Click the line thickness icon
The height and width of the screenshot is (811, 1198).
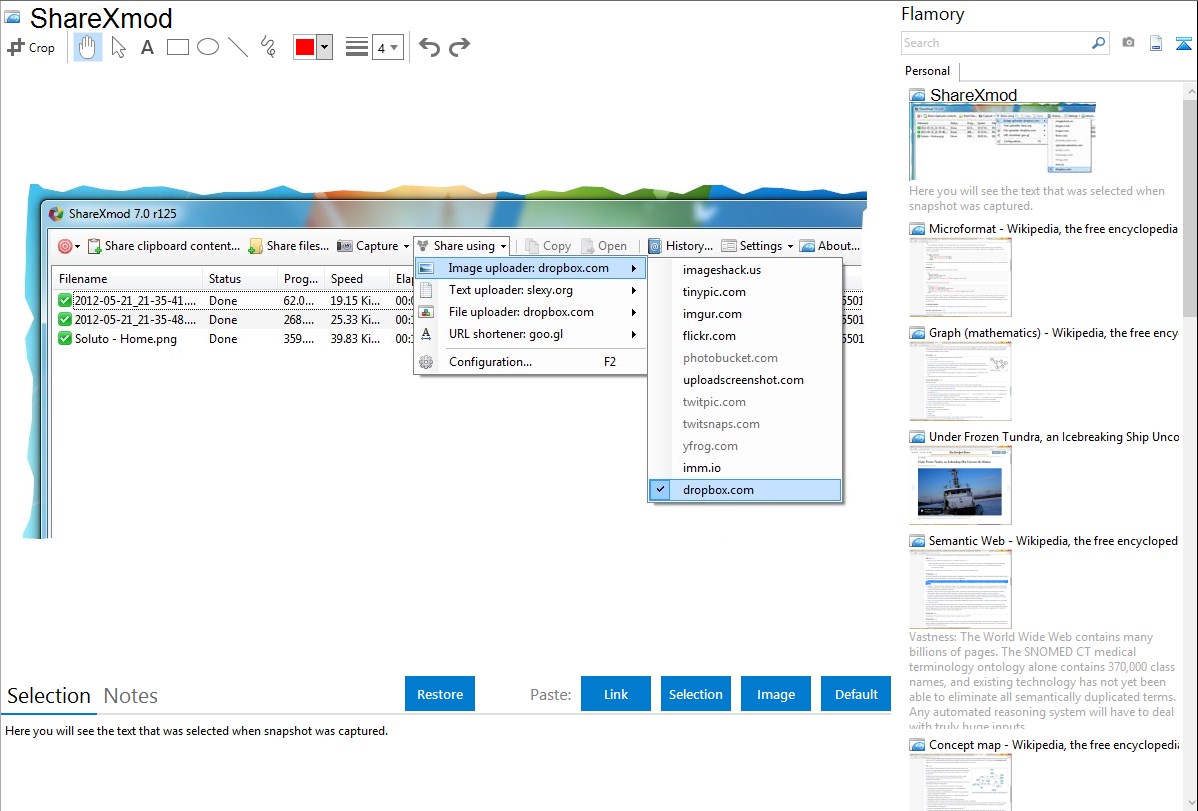click(x=357, y=47)
